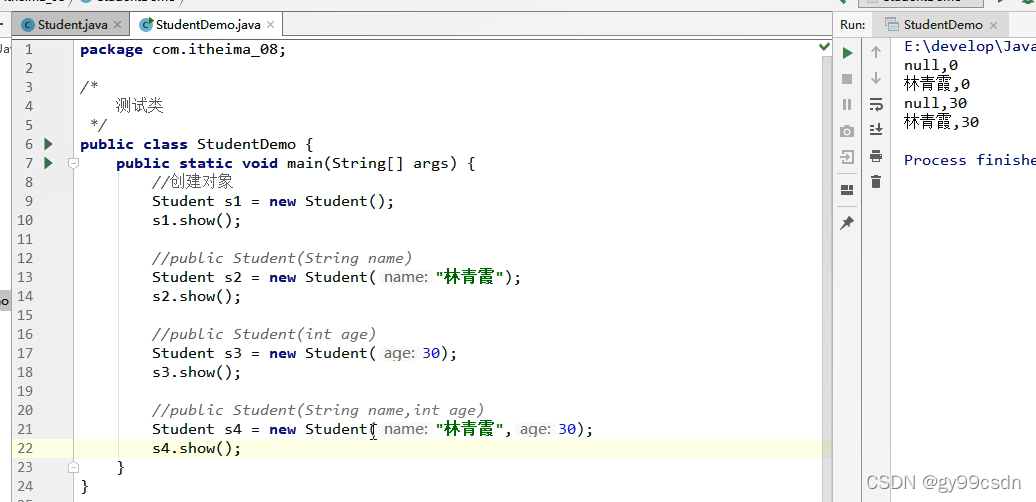Click the run gutter icon on line 7
The image size is (1036, 502).
click(48, 162)
